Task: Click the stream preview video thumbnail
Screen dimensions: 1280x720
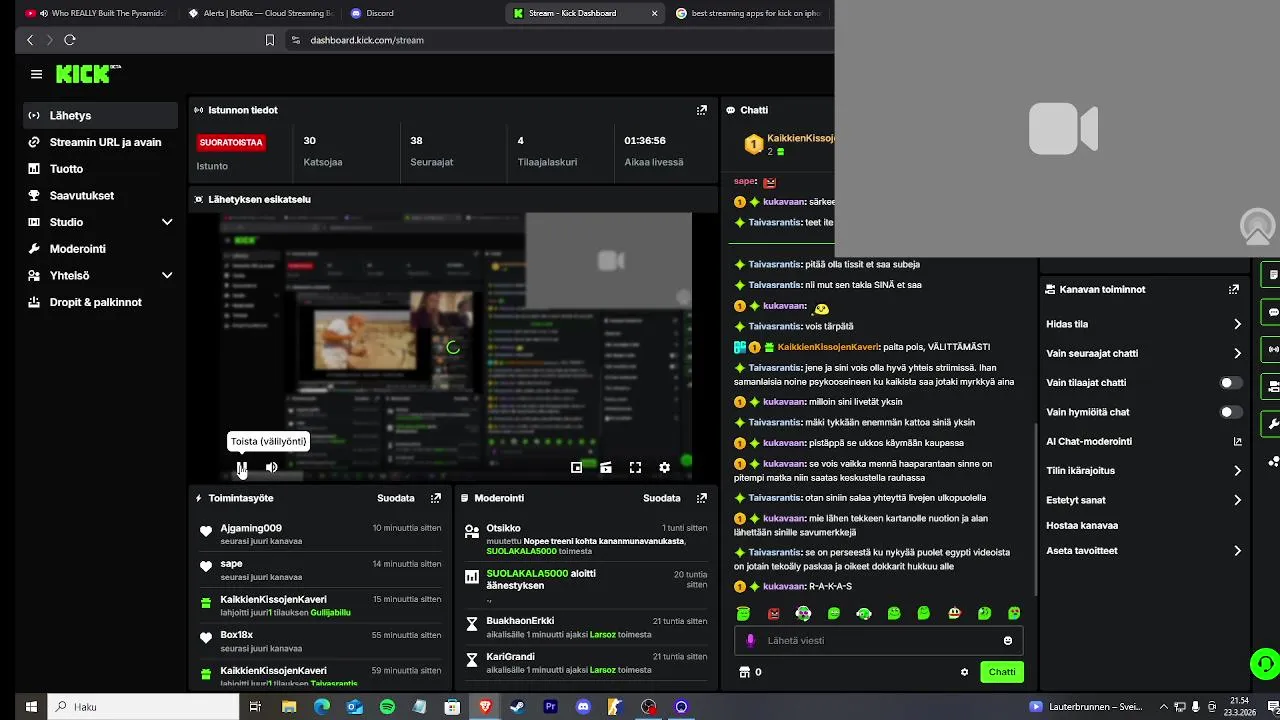Action: click(x=454, y=347)
